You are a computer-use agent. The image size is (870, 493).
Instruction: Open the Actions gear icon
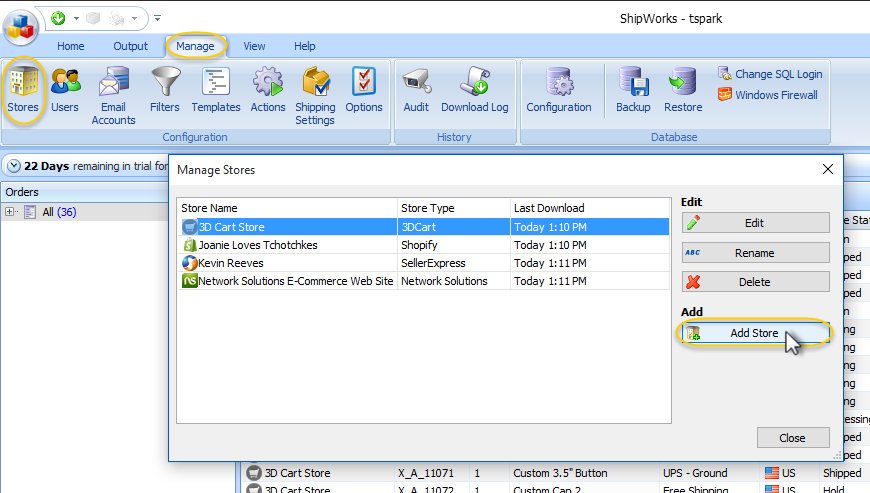(x=268, y=90)
